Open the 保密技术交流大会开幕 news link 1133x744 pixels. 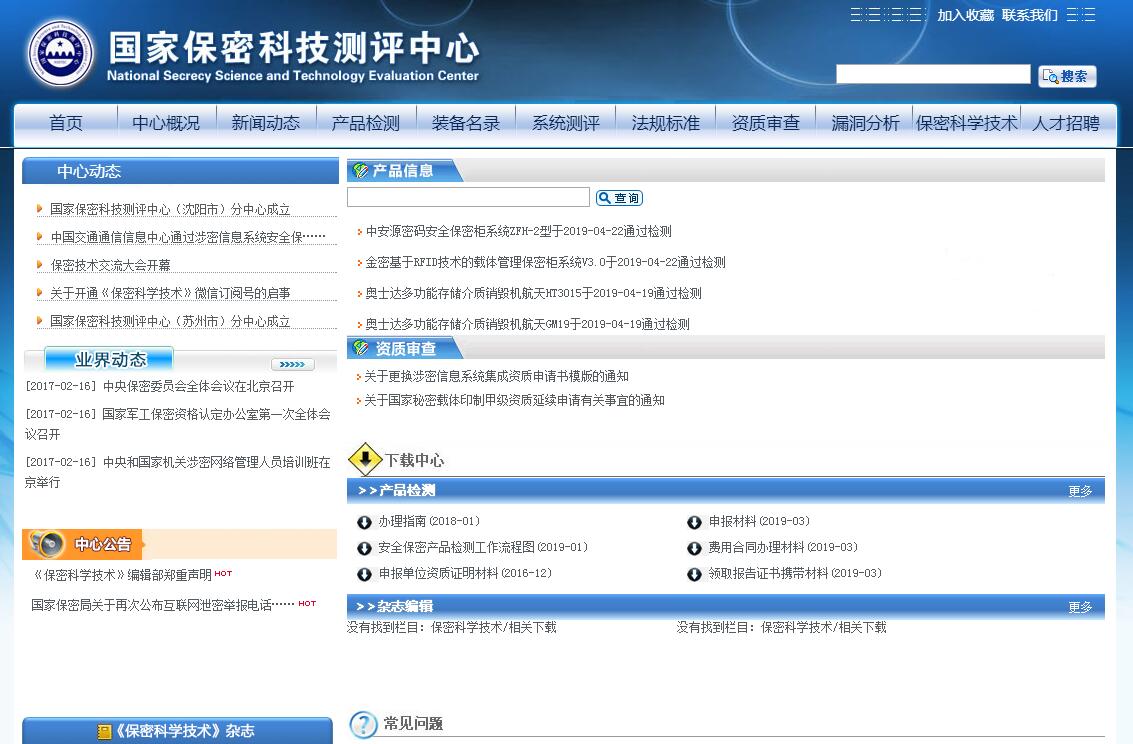click(110, 265)
